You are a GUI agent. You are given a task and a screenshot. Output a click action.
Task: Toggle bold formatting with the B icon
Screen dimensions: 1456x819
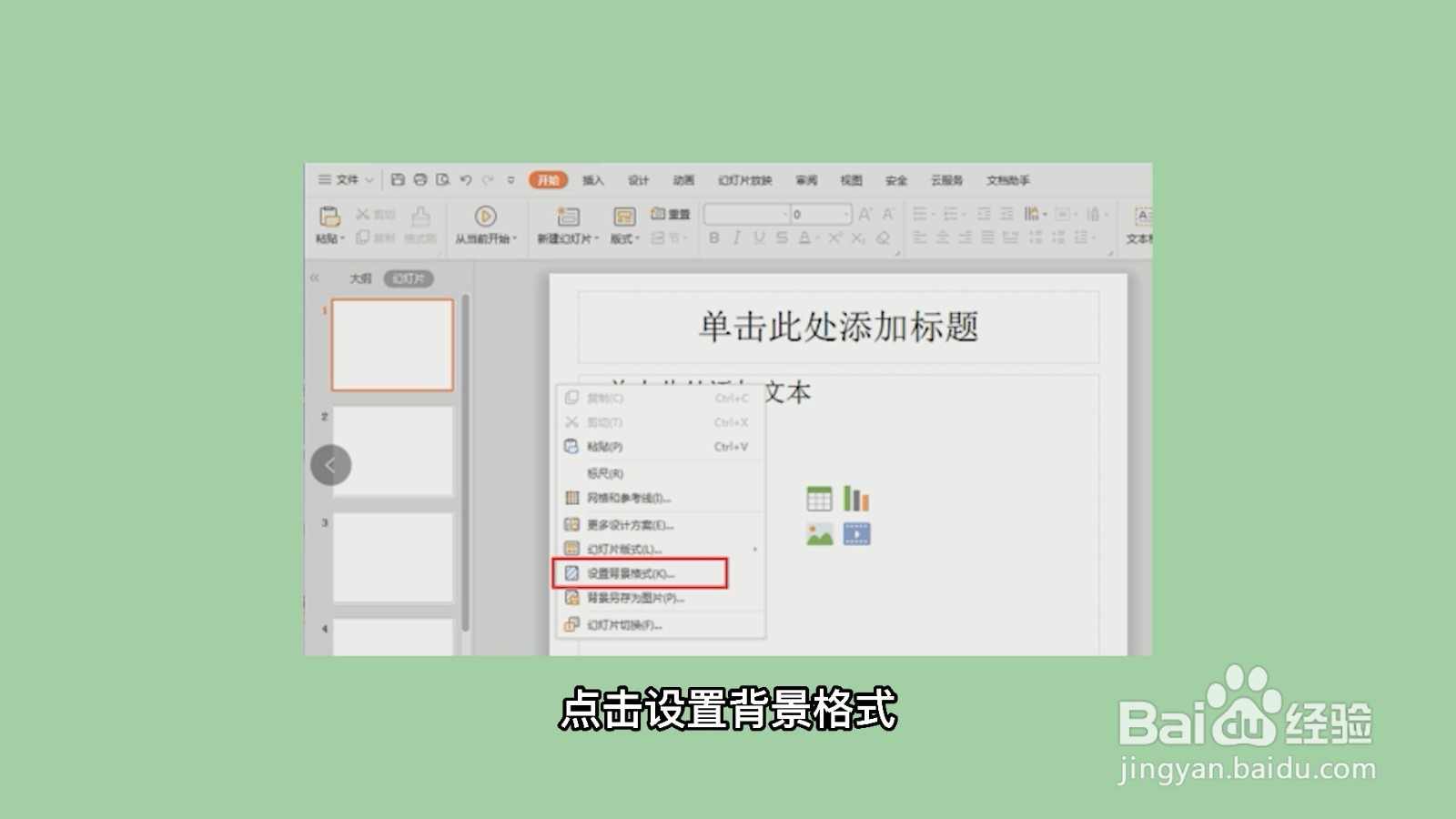[x=715, y=237]
